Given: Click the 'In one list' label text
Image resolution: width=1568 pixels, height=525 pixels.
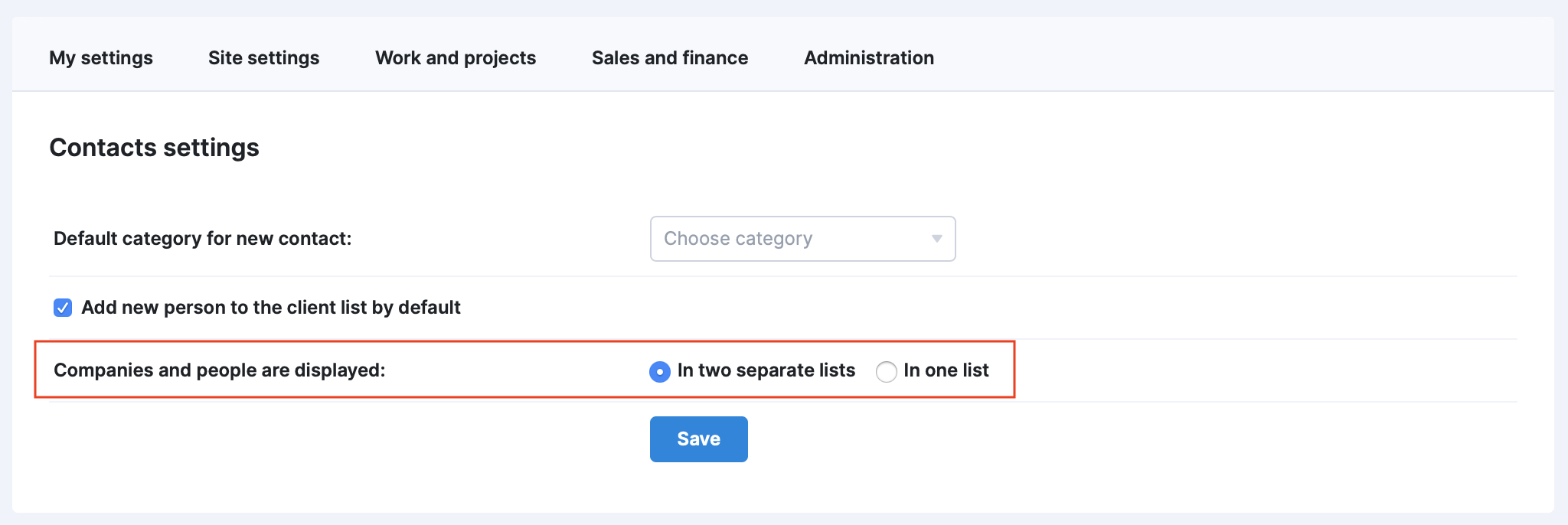Looking at the screenshot, I should click(946, 370).
